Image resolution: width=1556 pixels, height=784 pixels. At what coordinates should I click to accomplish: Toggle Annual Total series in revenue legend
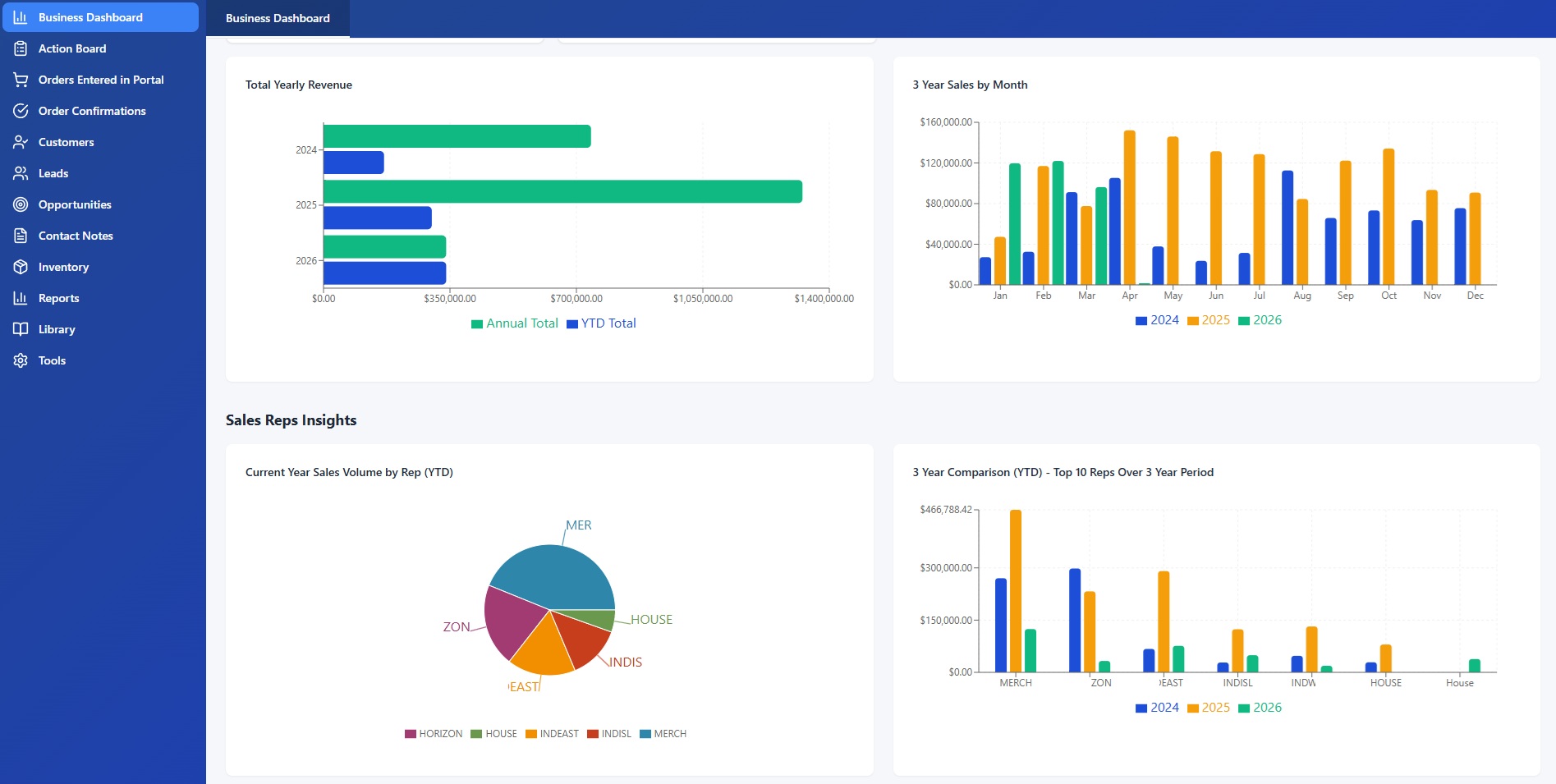click(515, 323)
